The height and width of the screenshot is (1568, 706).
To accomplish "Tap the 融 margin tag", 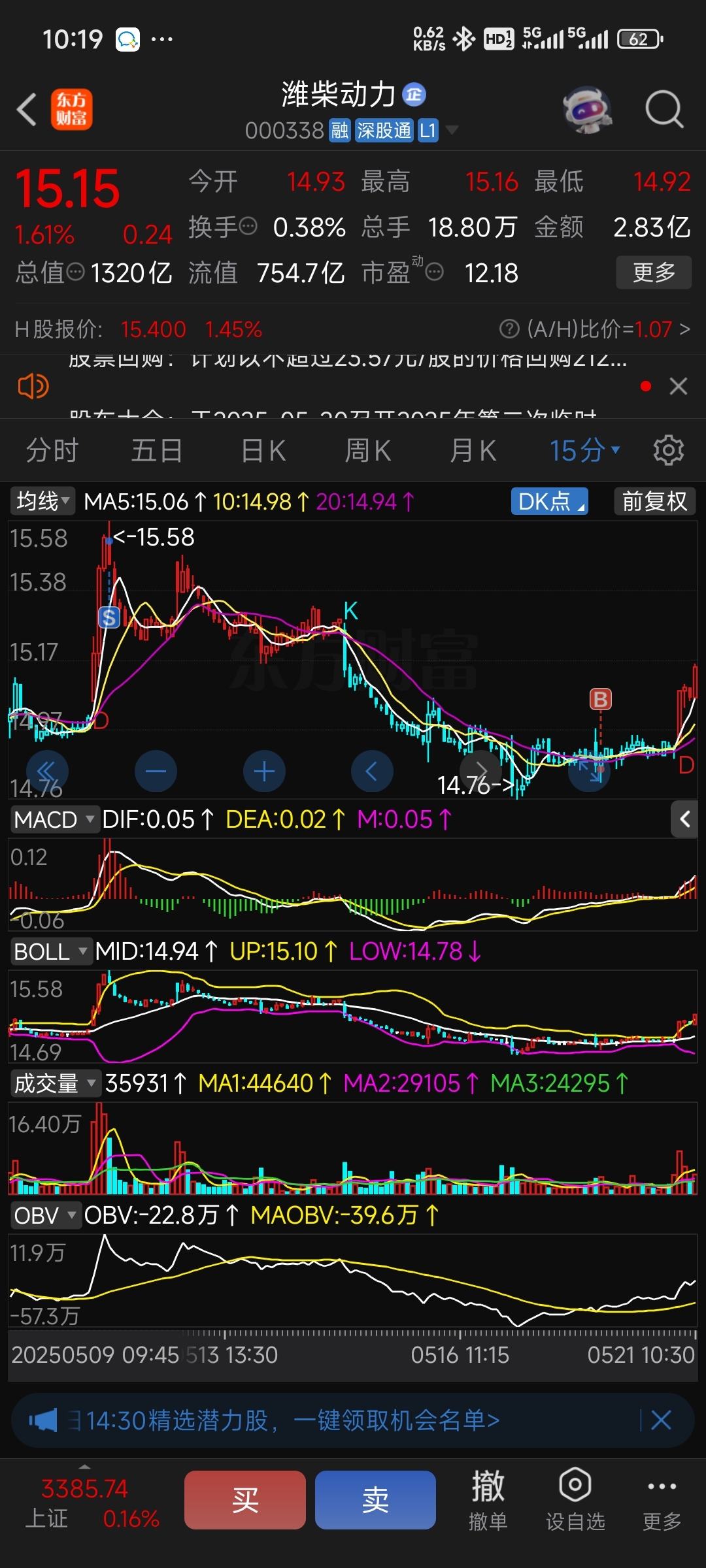I will (x=340, y=131).
